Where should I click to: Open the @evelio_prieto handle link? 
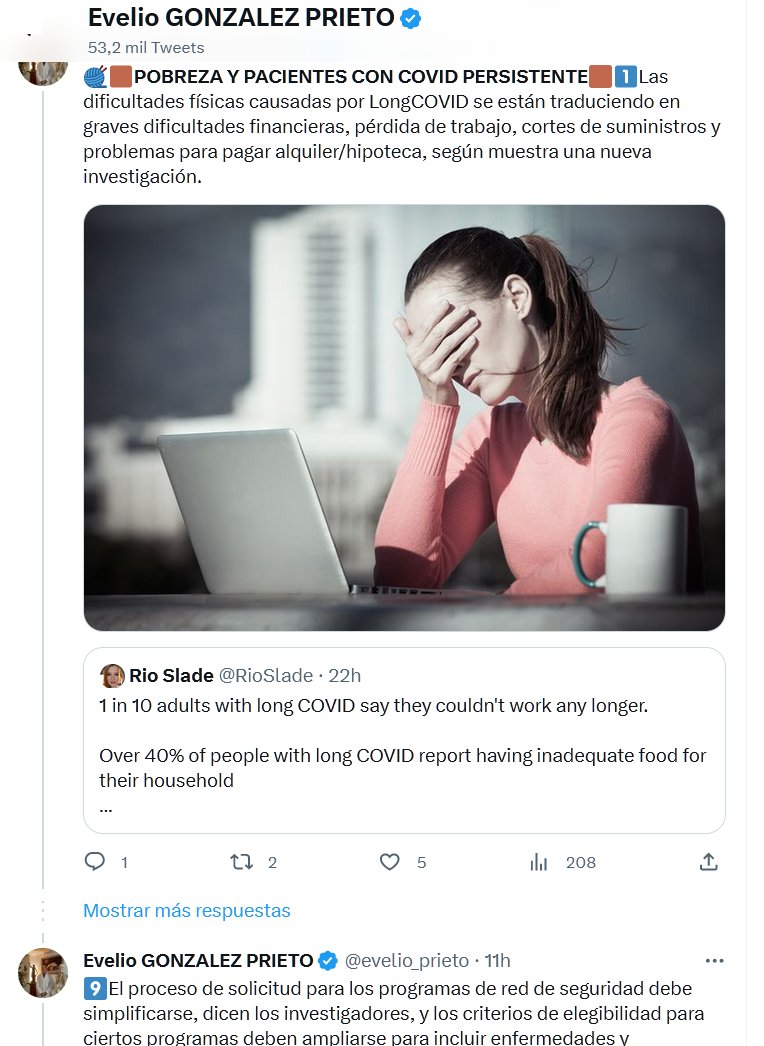click(407, 960)
